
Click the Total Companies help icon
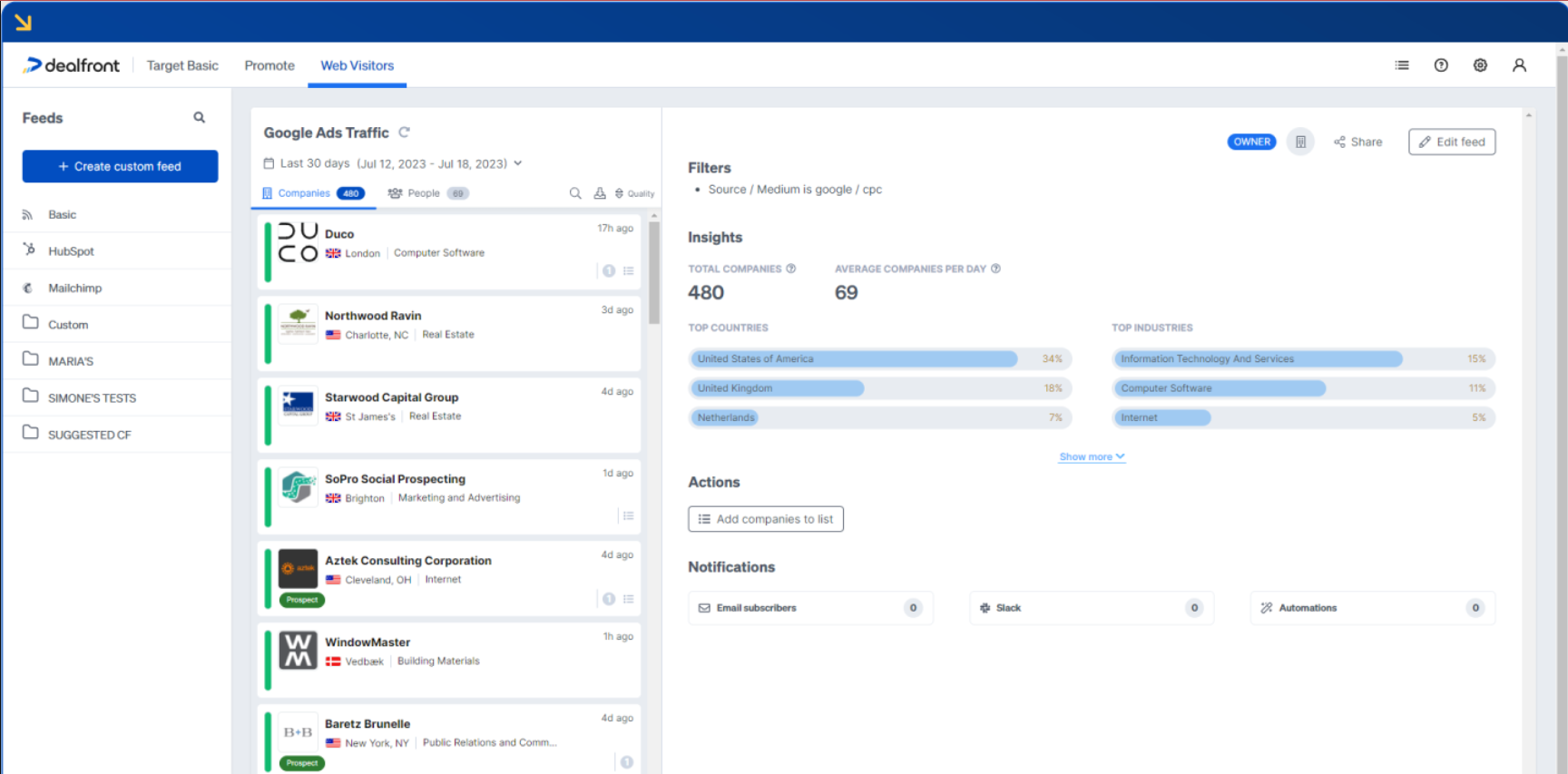(790, 269)
